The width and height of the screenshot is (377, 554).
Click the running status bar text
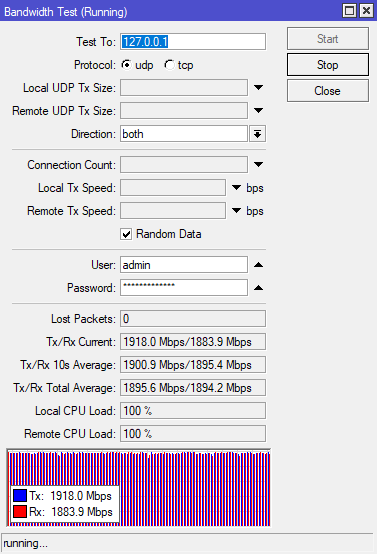25,543
